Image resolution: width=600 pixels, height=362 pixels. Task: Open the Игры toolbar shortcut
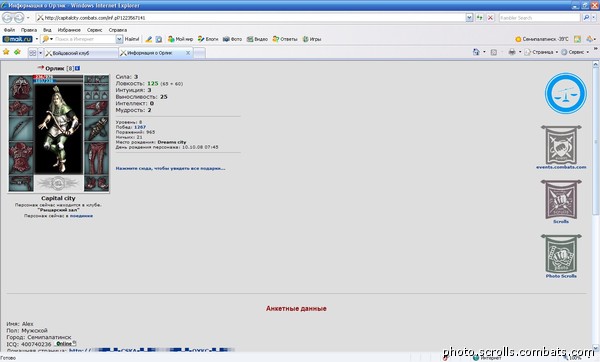click(312, 39)
